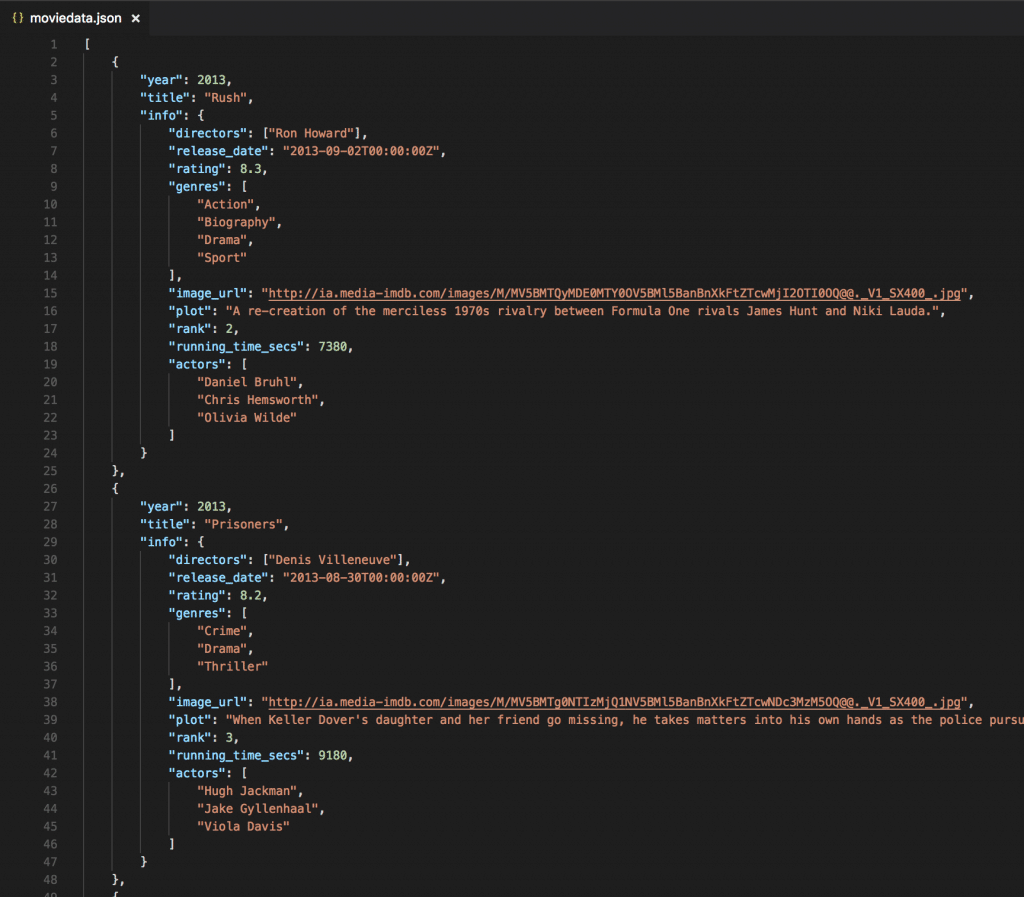Click the Prisoners plot text
This screenshot has height=897, width=1024.
(624, 720)
